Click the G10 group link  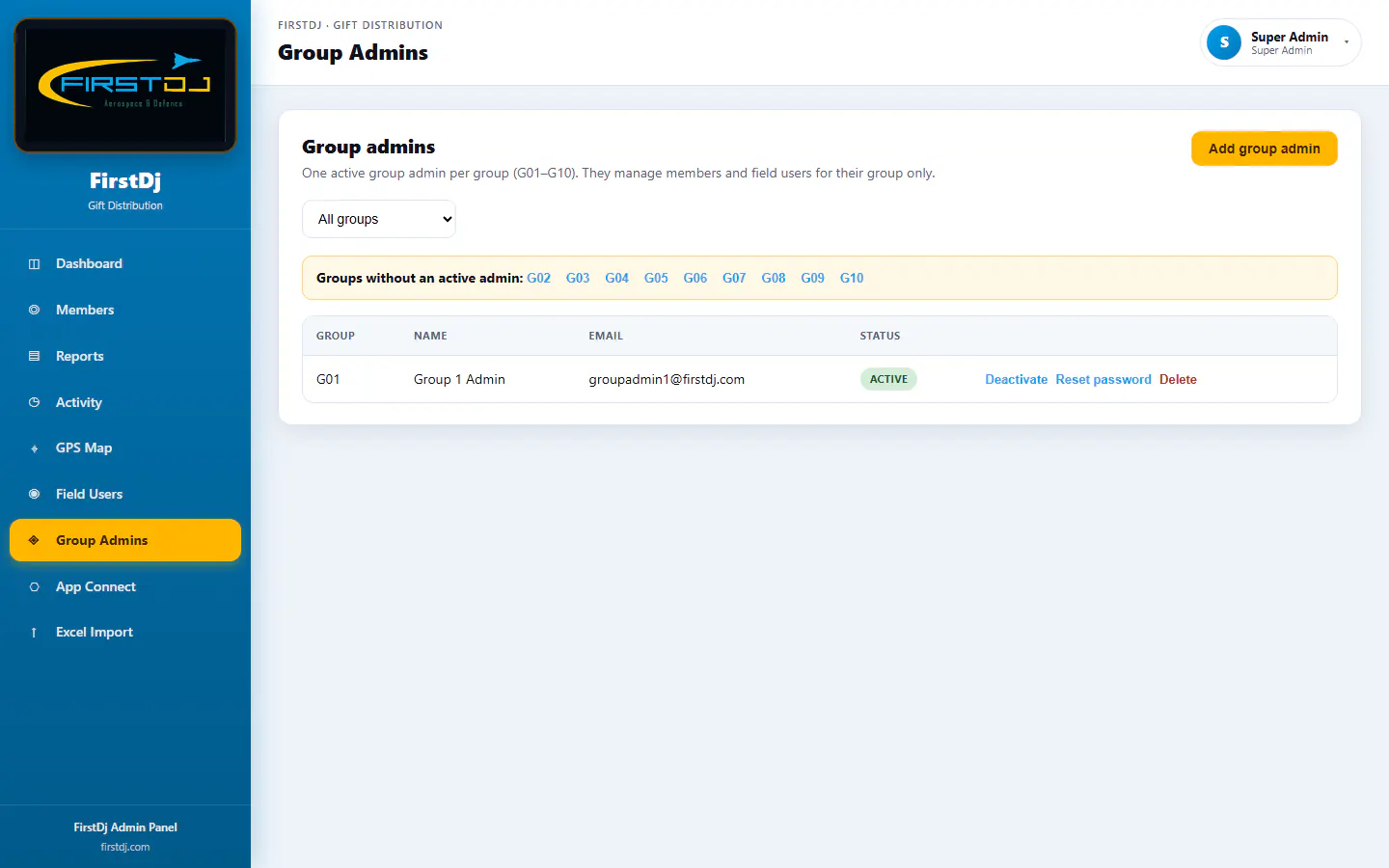click(852, 278)
